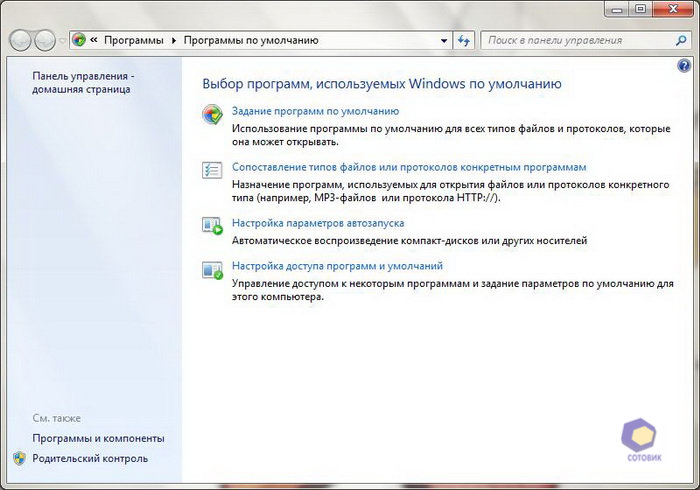Open Help with the blue question mark icon
Viewport: 700px width, 490px height.
[x=685, y=65]
